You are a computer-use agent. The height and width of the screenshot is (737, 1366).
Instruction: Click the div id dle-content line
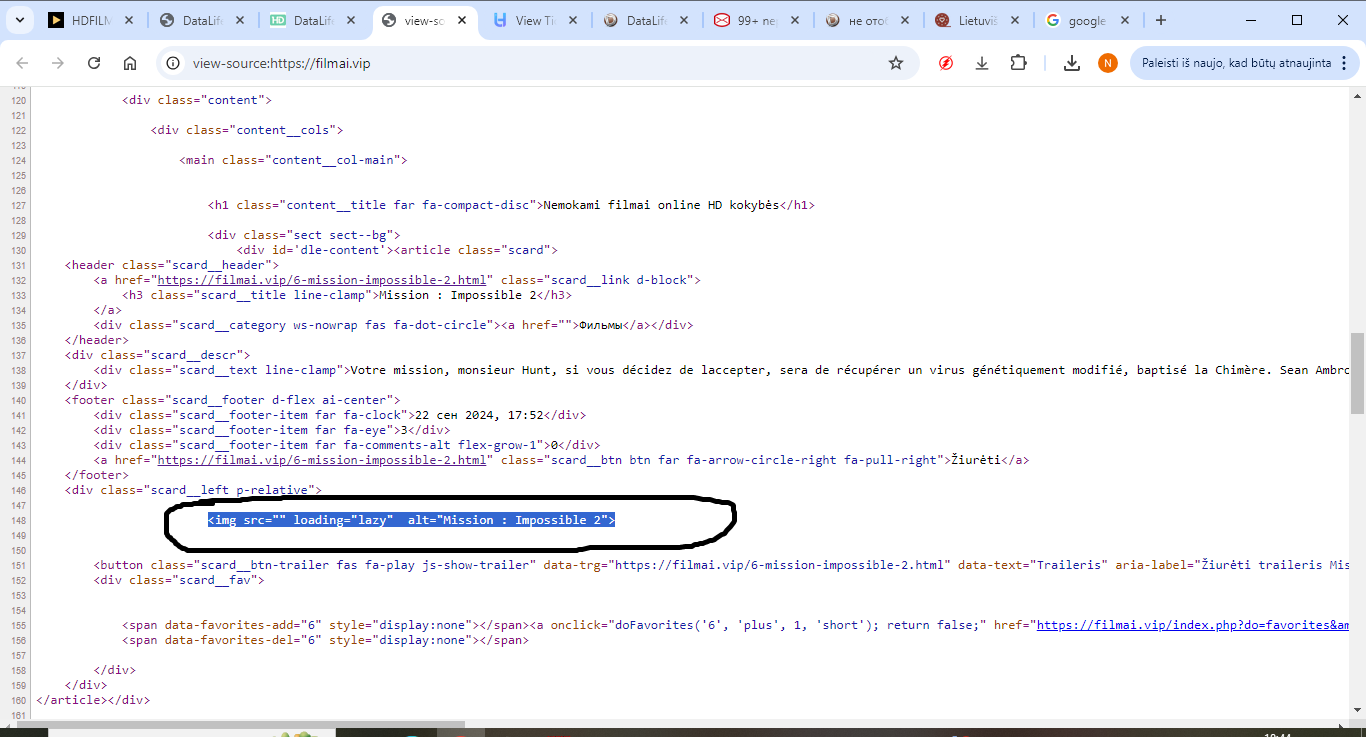coord(397,250)
